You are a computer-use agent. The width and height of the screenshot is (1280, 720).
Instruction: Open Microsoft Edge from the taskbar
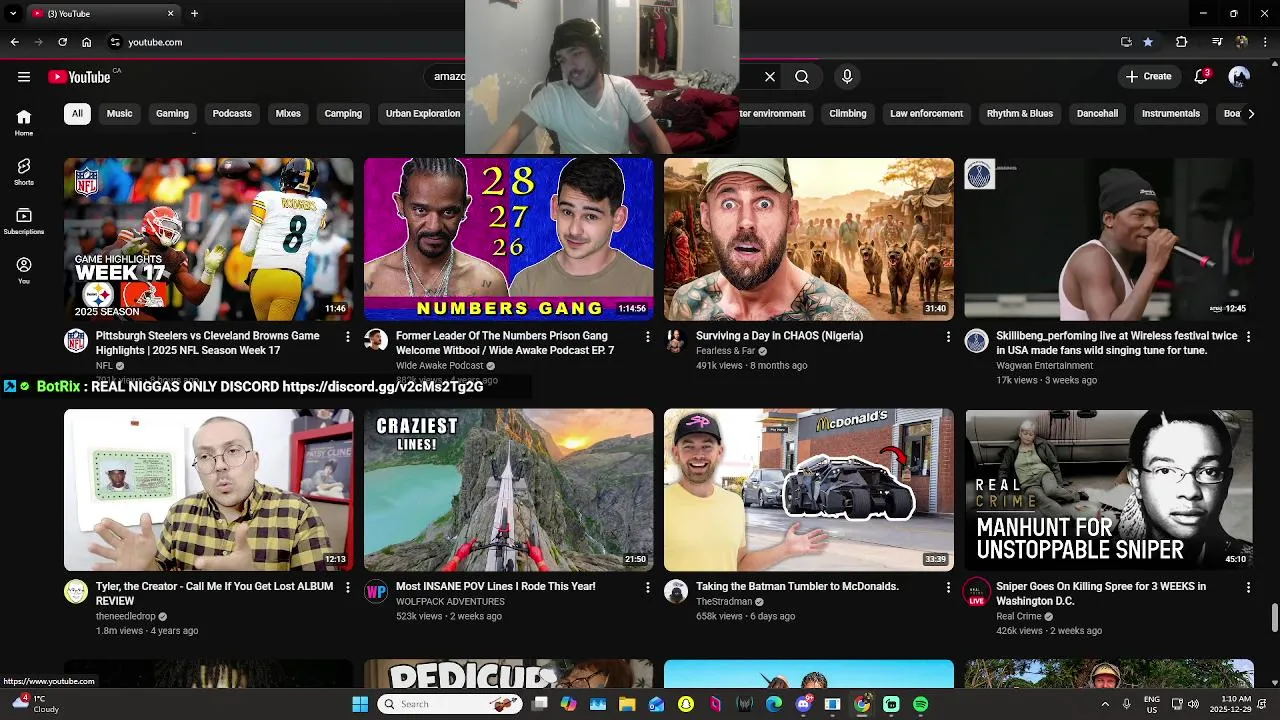coord(773,704)
